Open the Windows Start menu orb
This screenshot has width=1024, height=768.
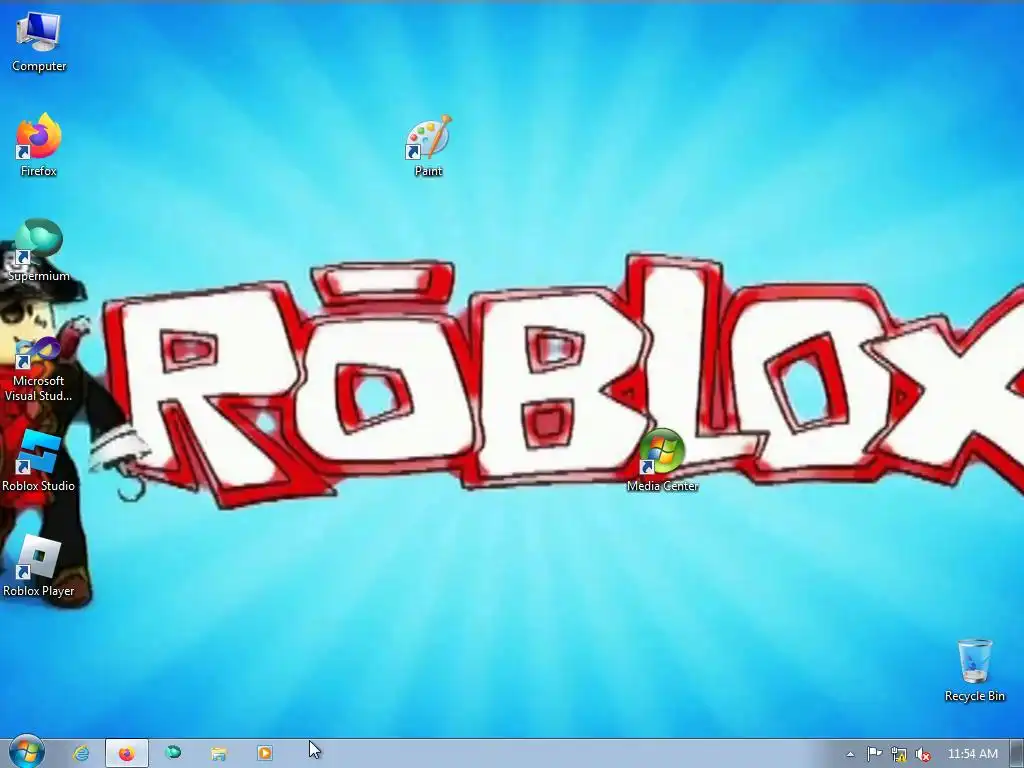25,752
